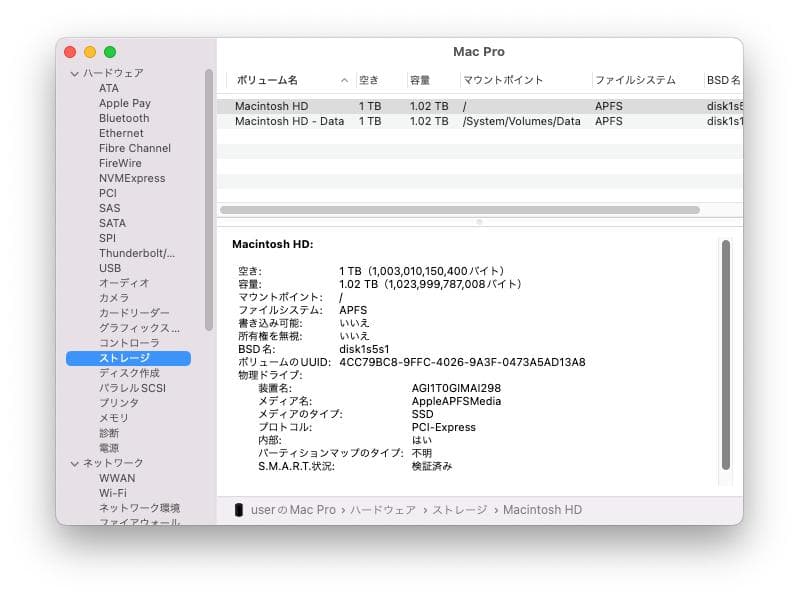Click userのMac Pro in the path bar
Viewport: 799px width, 599px height.
pyautogui.click(x=294, y=510)
